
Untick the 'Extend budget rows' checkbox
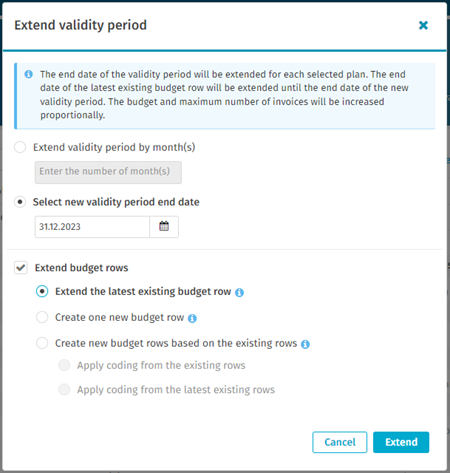click(21, 268)
